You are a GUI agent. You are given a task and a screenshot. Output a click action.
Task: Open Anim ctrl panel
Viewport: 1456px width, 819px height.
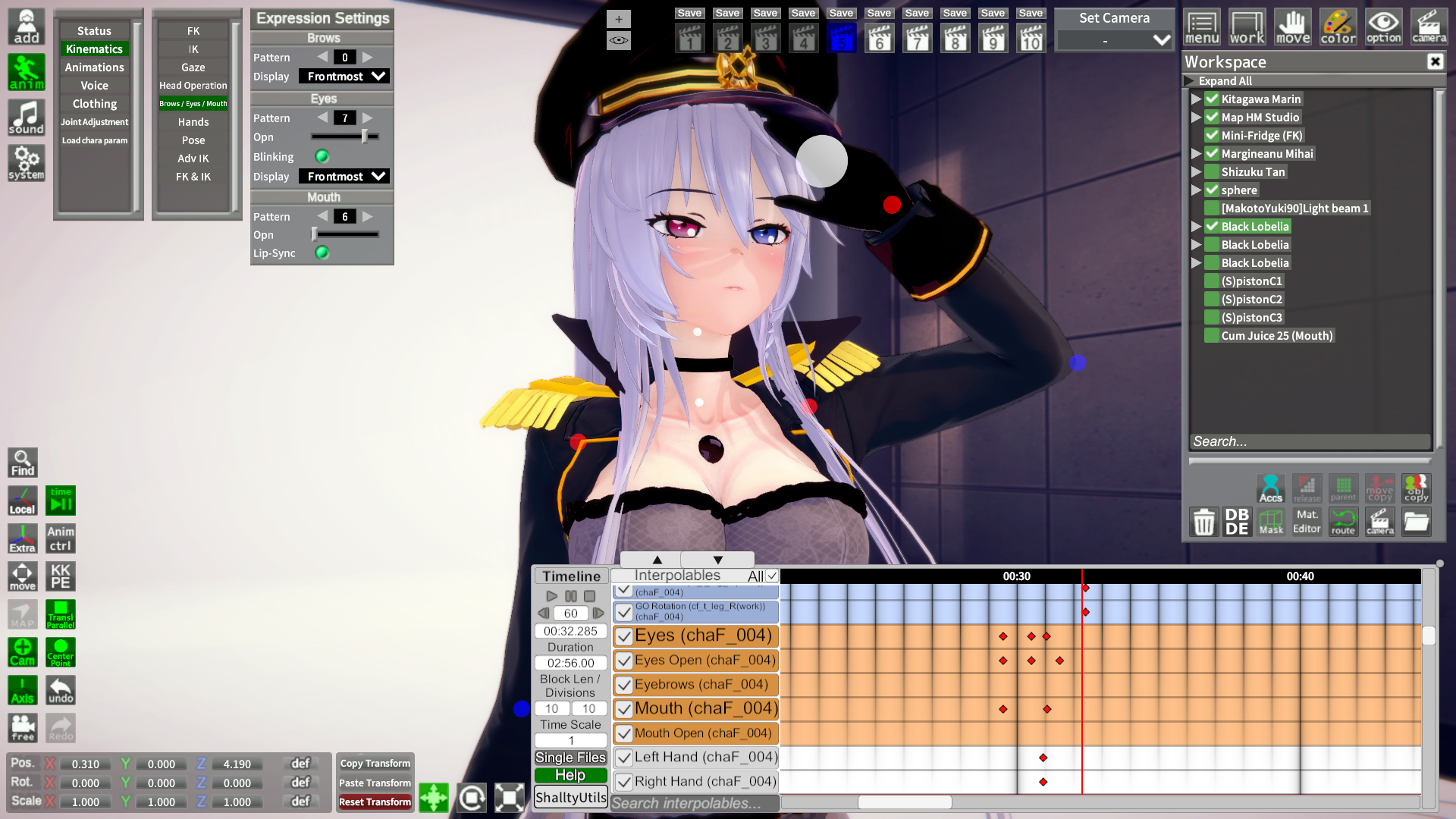(61, 538)
